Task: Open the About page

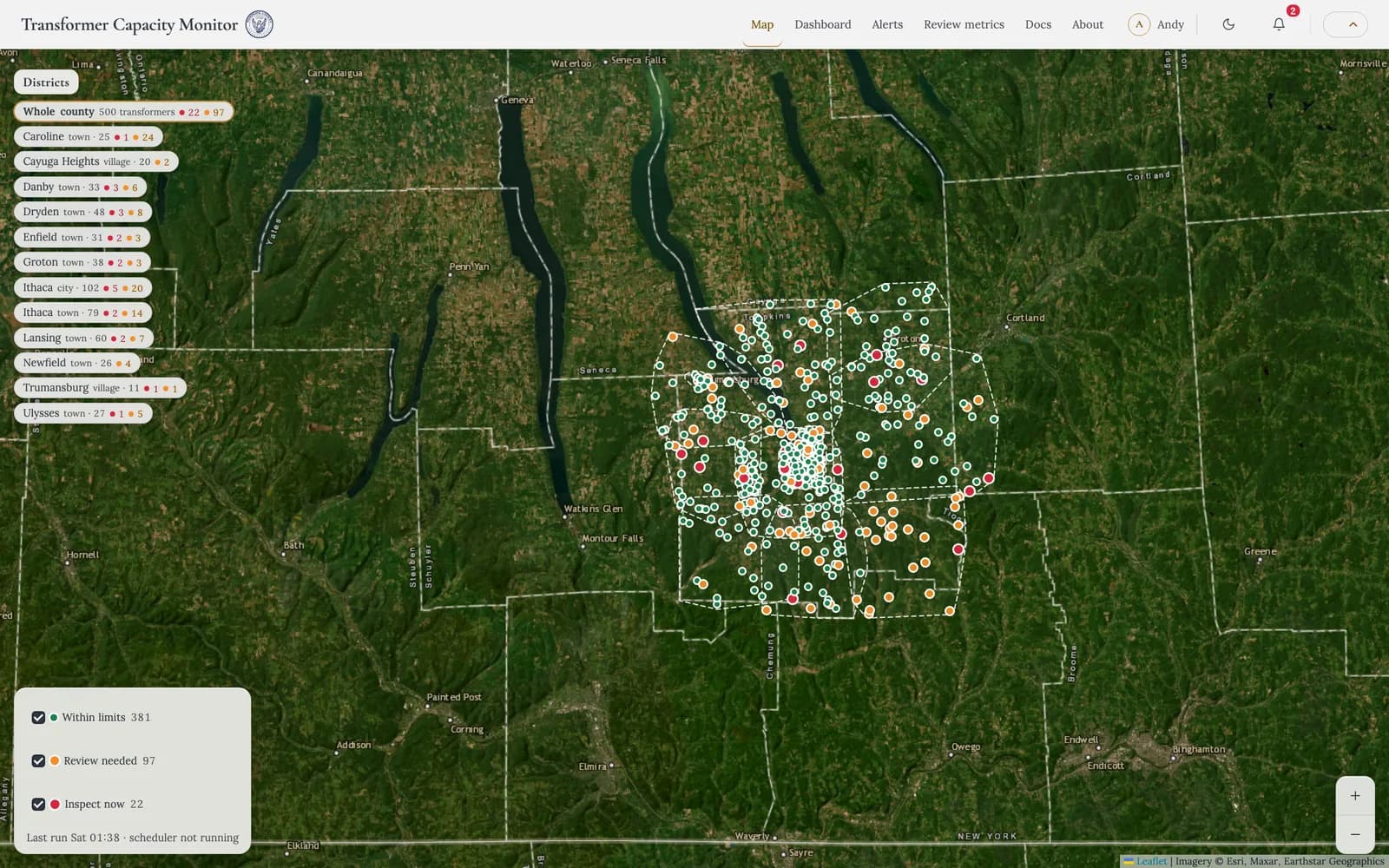Action: pyautogui.click(x=1087, y=24)
